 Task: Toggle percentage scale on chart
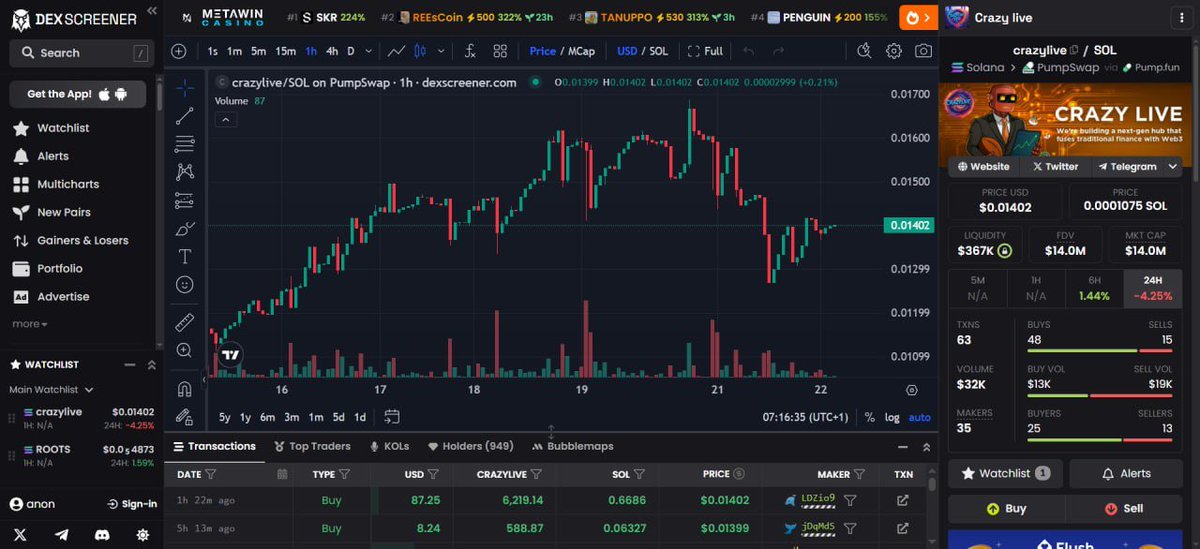pyautogui.click(x=869, y=417)
